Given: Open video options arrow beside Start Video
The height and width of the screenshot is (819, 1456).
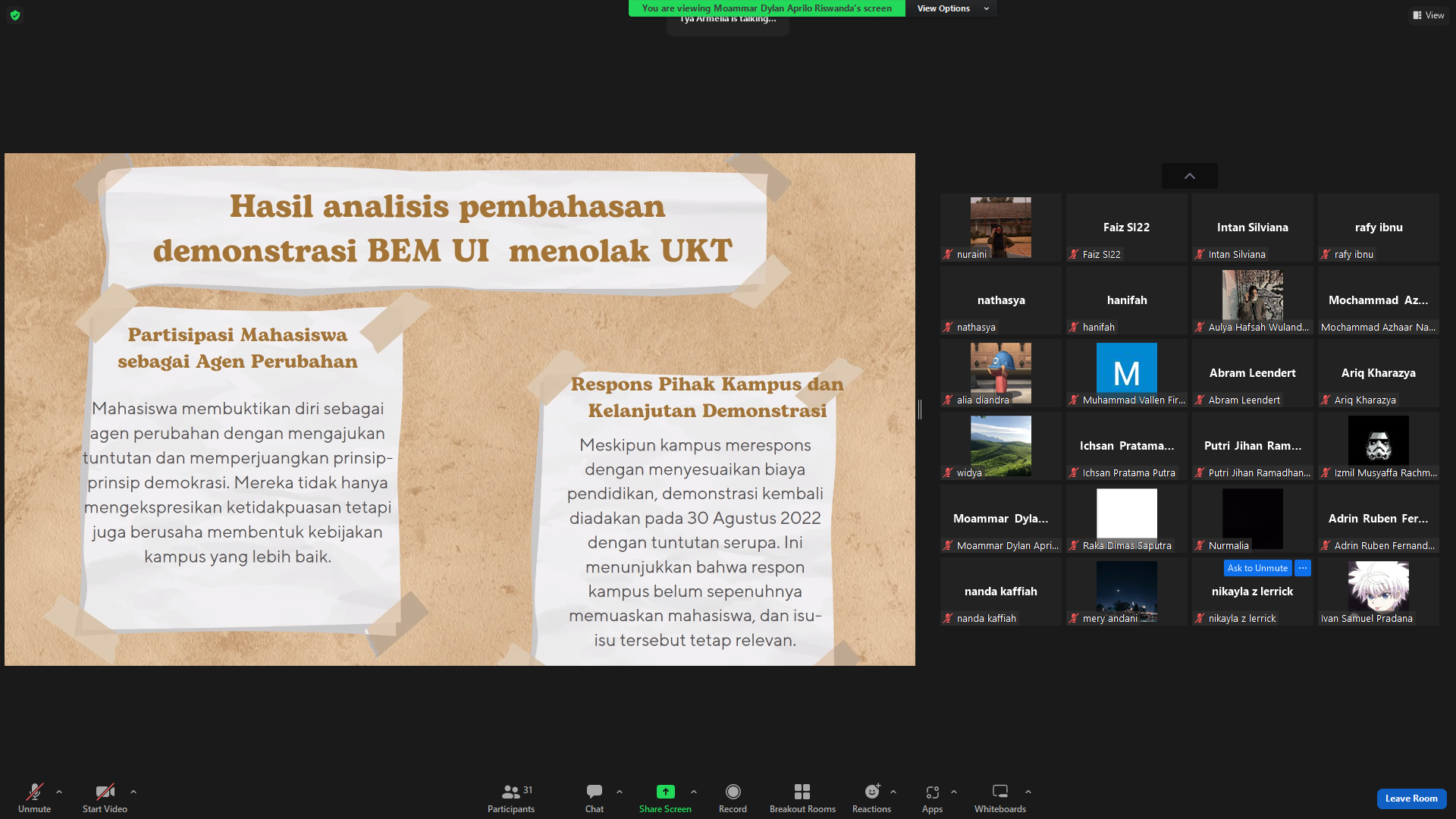Looking at the screenshot, I should click(133, 792).
